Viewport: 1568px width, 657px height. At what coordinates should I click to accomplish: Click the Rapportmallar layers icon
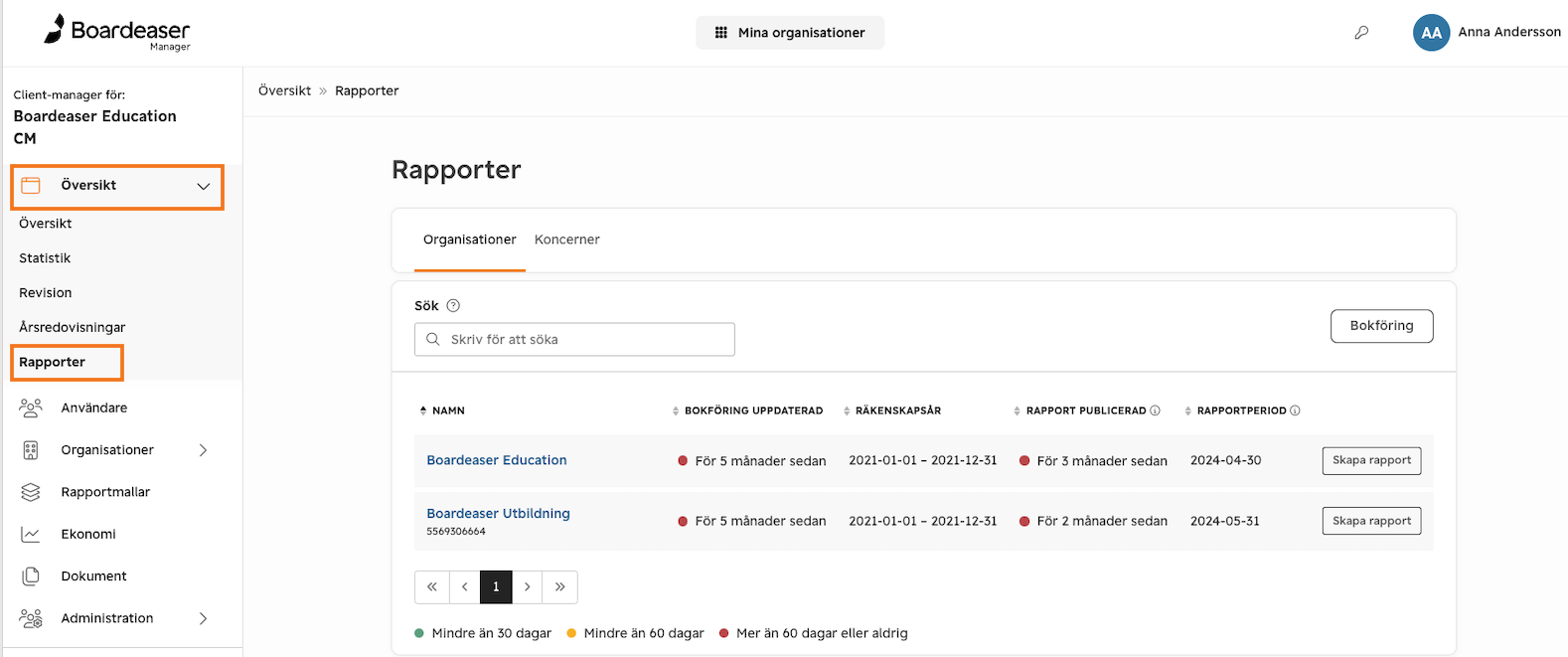click(31, 492)
